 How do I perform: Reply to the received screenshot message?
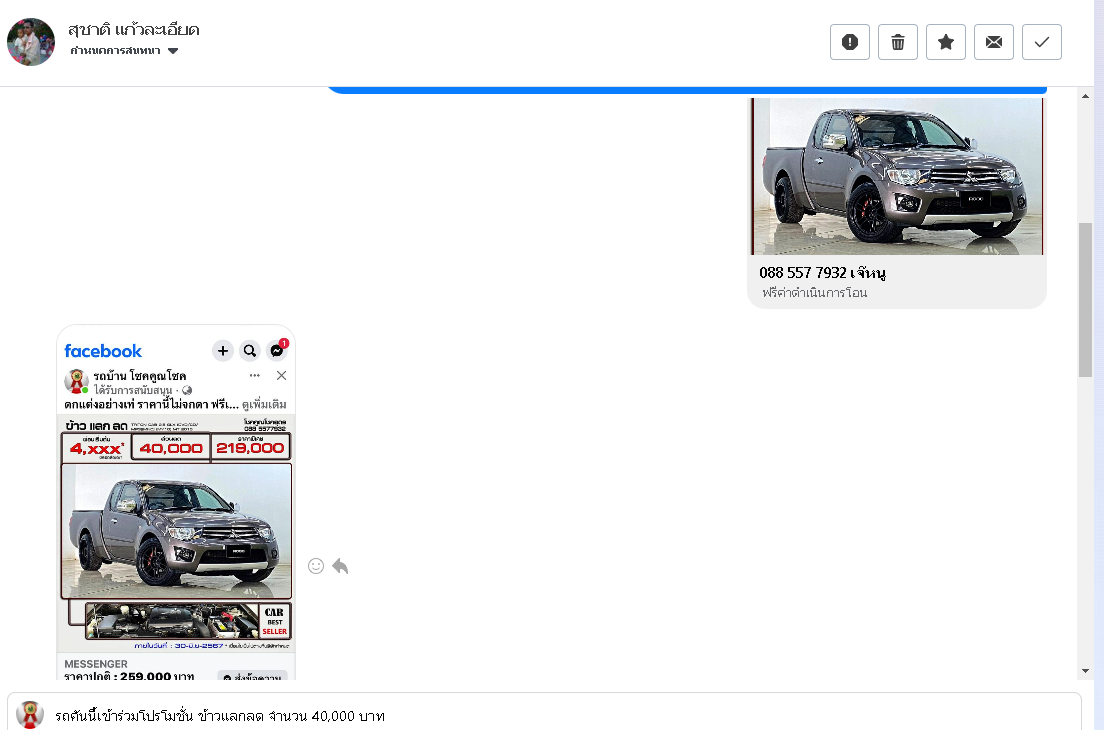340,566
